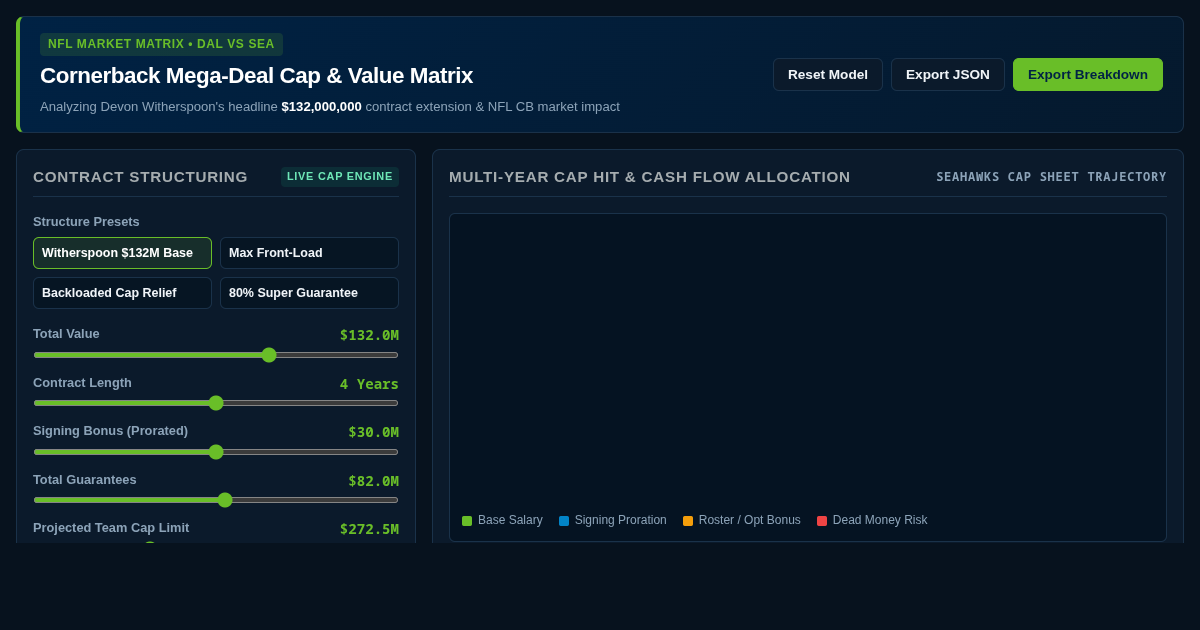Viewport: 1200px width, 630px height.
Task: Click the CONTRACT STRUCTURING panel heading
Action: pyautogui.click(x=140, y=177)
